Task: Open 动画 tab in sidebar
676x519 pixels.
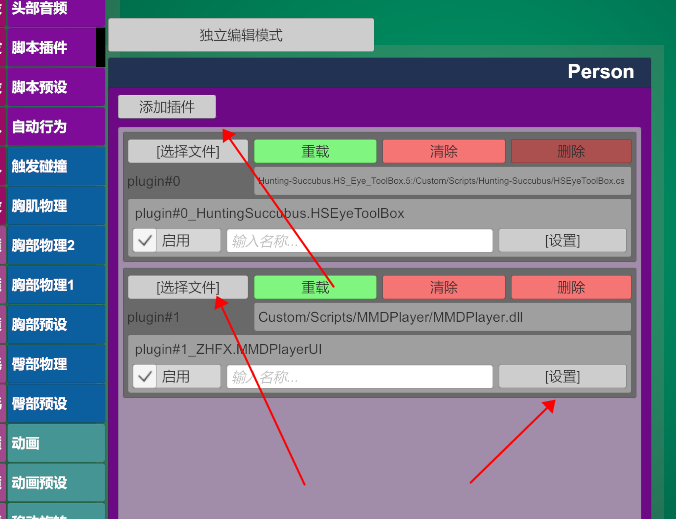Action: click(x=56, y=443)
